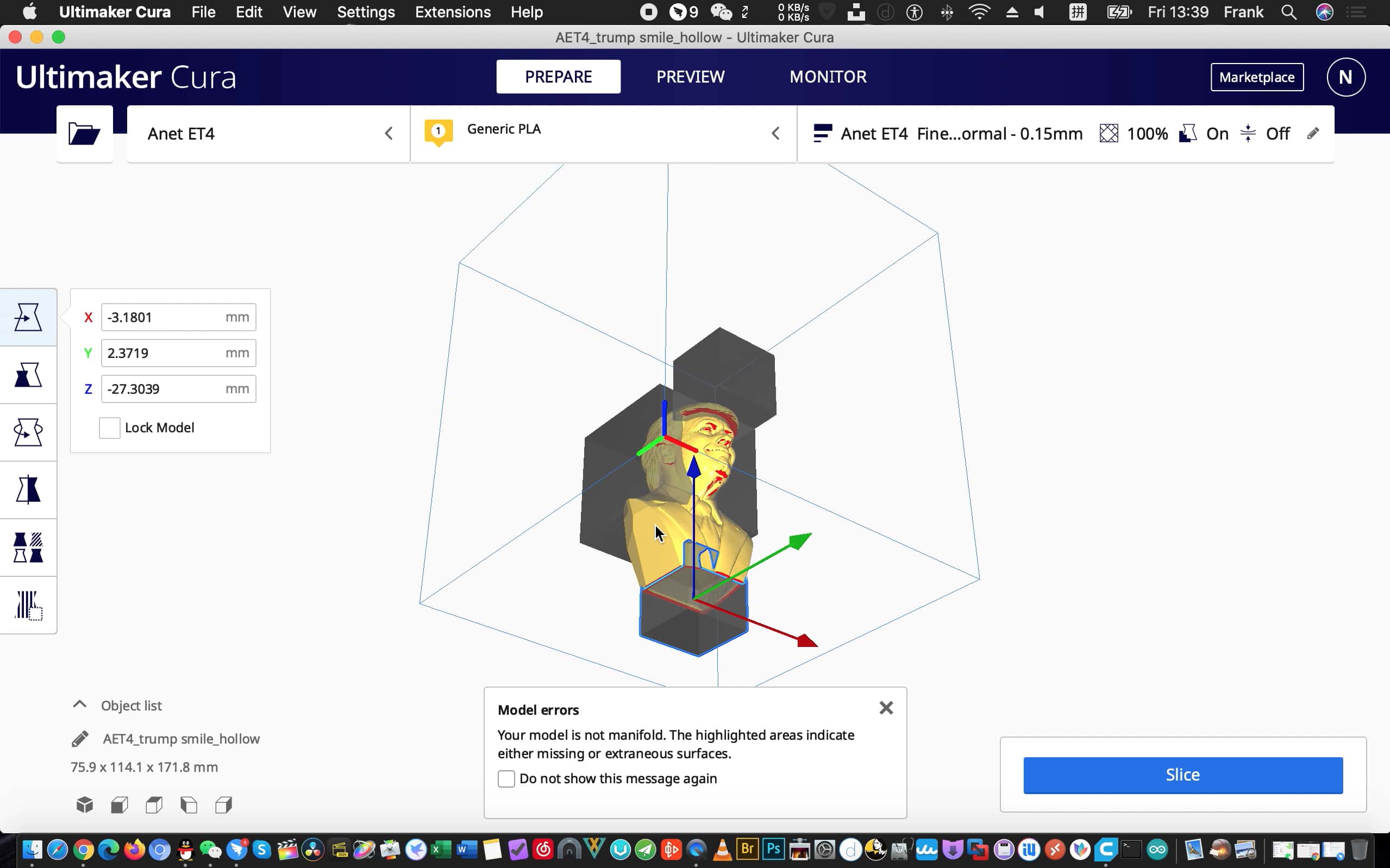Click the support On indicator
Viewport: 1390px width, 868px height.
pyautogui.click(x=1204, y=134)
